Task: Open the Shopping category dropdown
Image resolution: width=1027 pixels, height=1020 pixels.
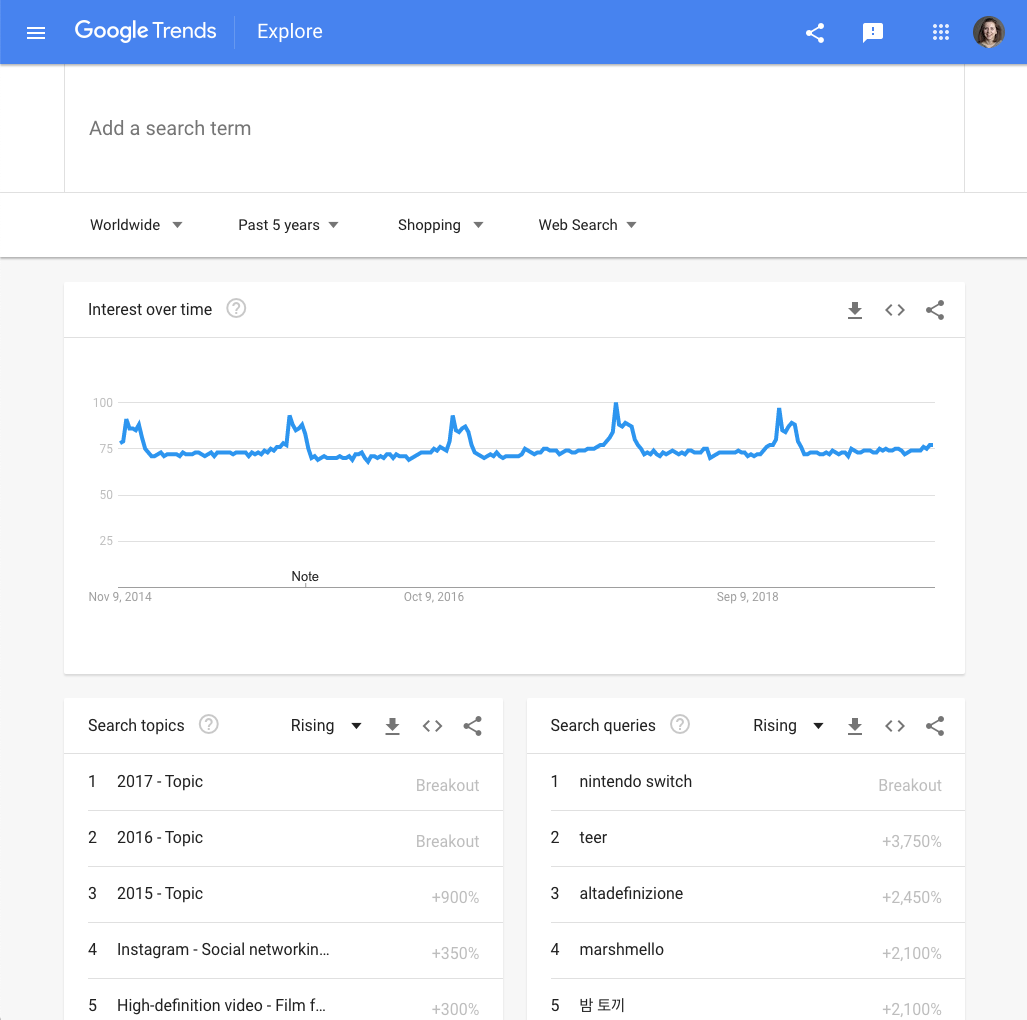Action: coord(440,225)
